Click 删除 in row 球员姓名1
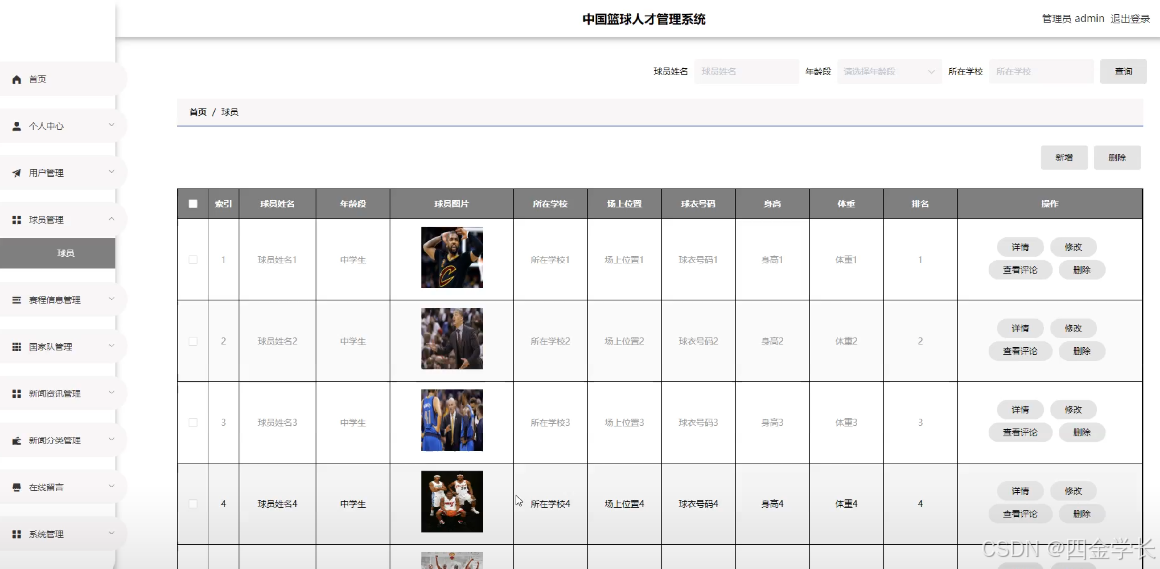Viewport: 1160px width, 569px height. [1082, 270]
